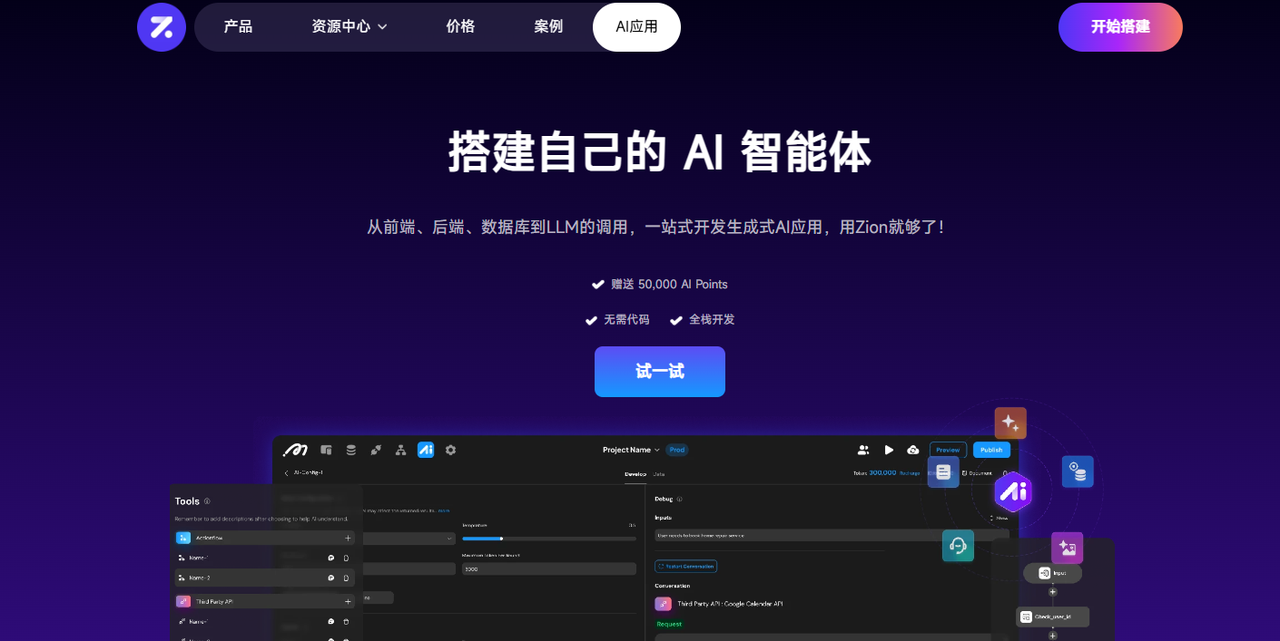Switch to the Develop tab
This screenshot has height=641, width=1280.
coord(635,474)
